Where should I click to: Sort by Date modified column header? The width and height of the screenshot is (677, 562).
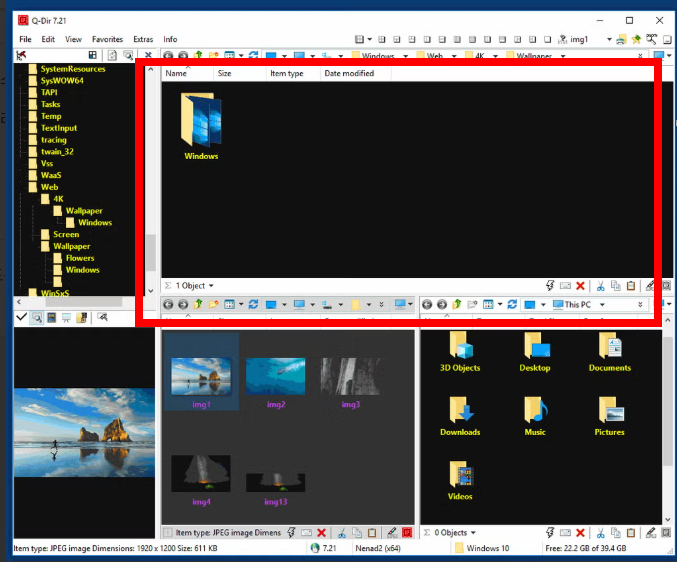(x=356, y=73)
